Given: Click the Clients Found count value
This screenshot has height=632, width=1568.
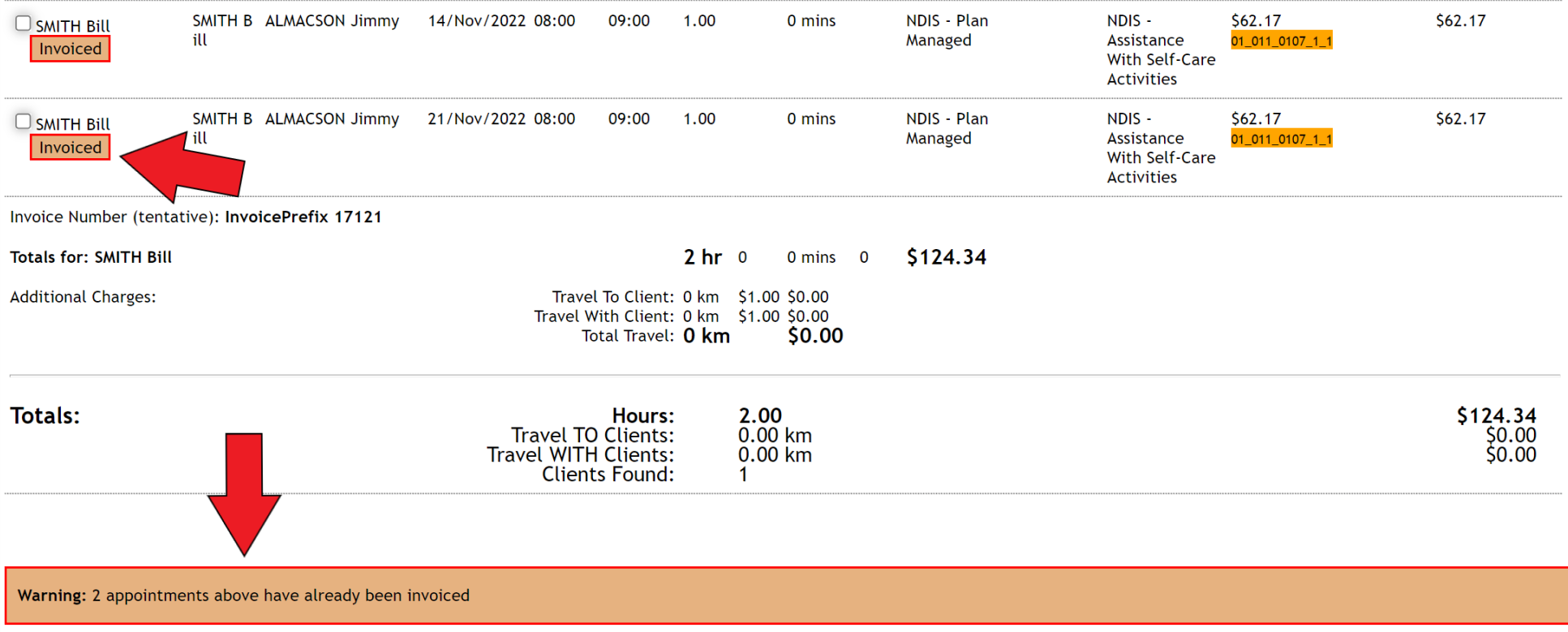Looking at the screenshot, I should point(741,474).
